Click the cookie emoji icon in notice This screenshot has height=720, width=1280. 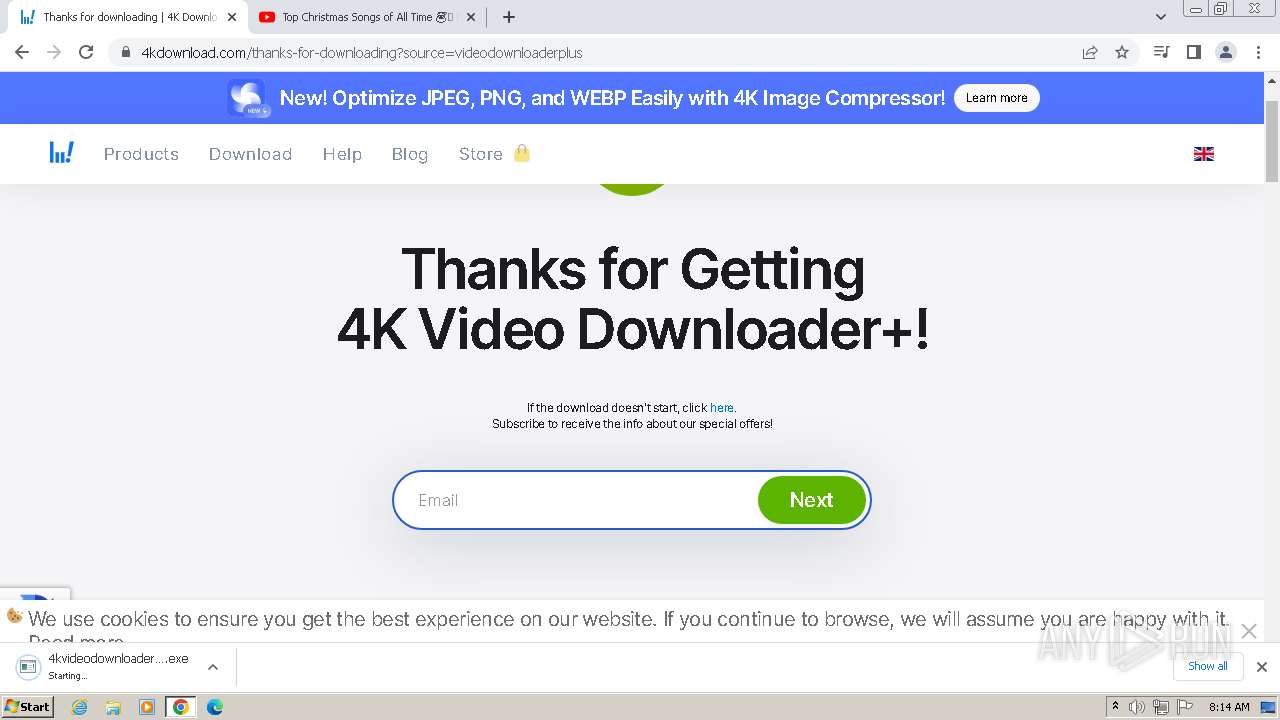click(14, 616)
